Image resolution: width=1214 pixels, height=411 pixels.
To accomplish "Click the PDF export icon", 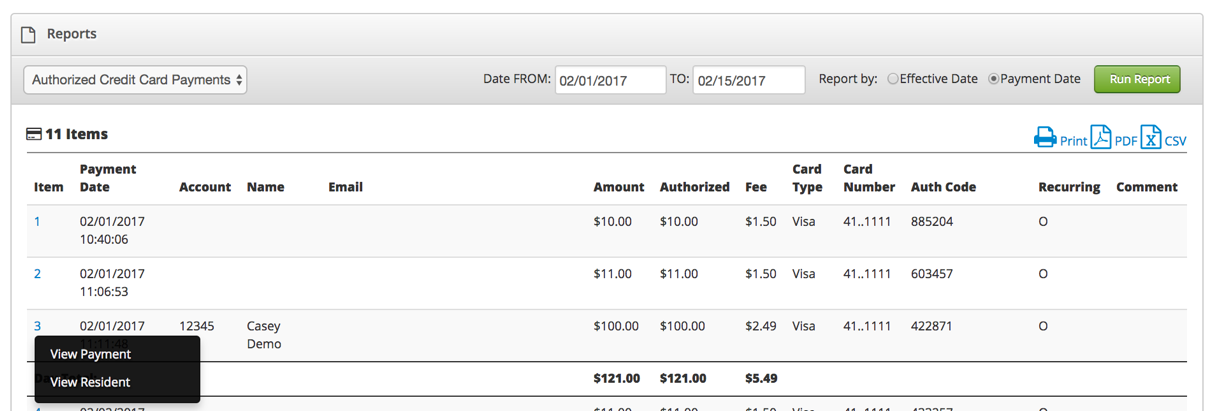I will coord(1101,137).
